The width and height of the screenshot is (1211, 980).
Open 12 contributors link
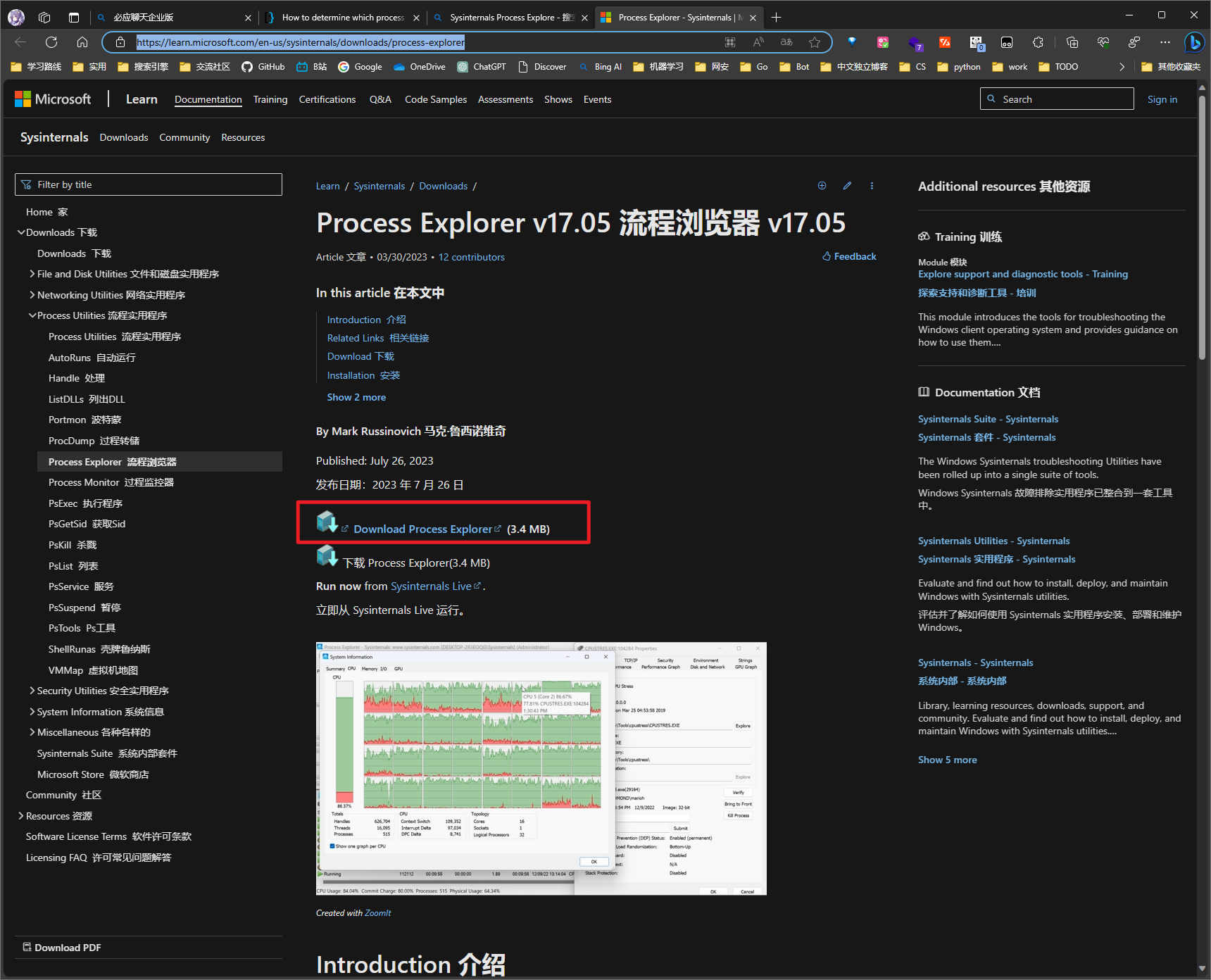472,257
